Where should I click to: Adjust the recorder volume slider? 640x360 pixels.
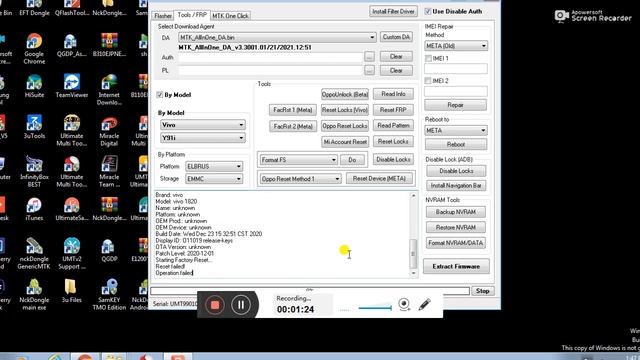pos(375,308)
